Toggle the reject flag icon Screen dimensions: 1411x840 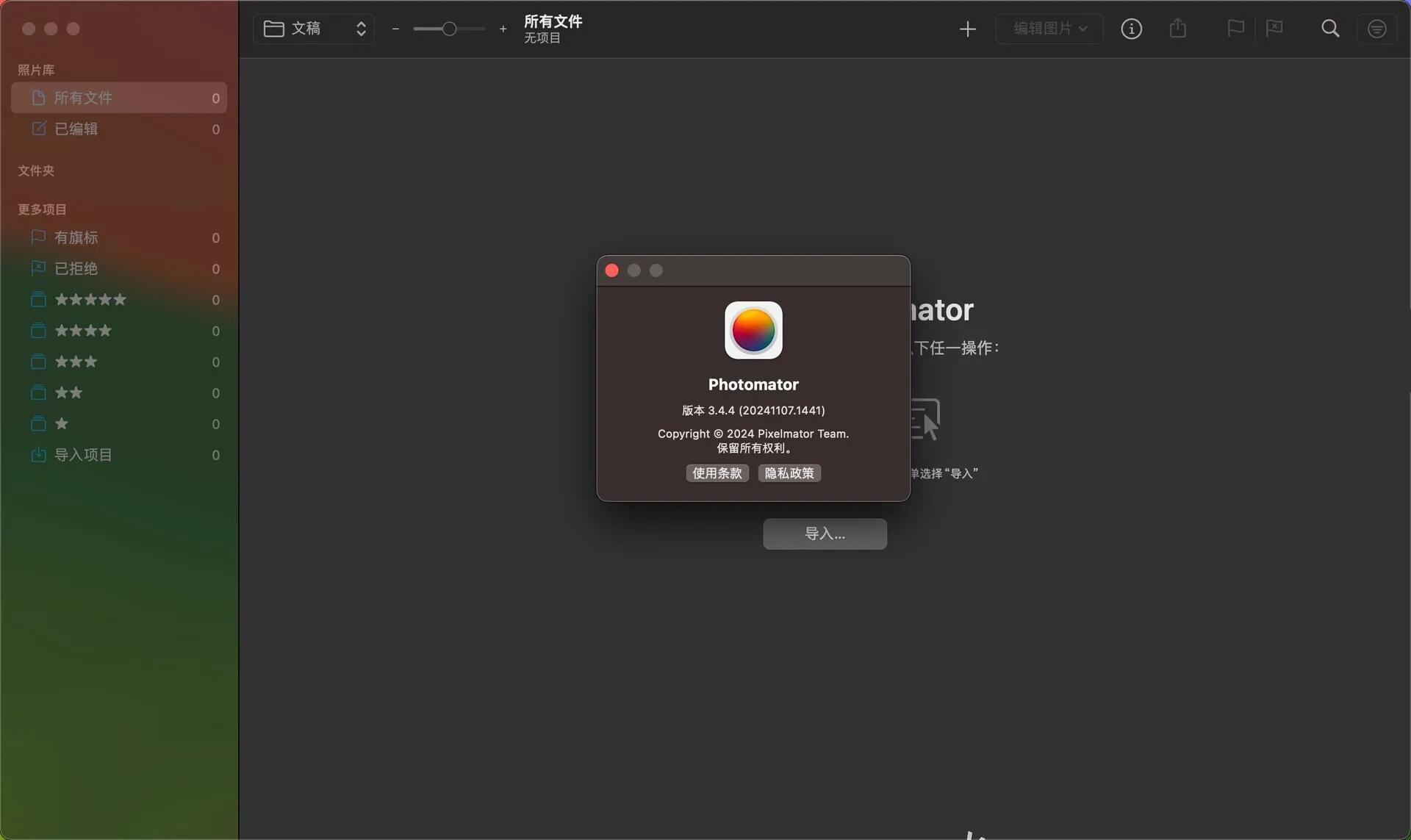pos(1274,29)
